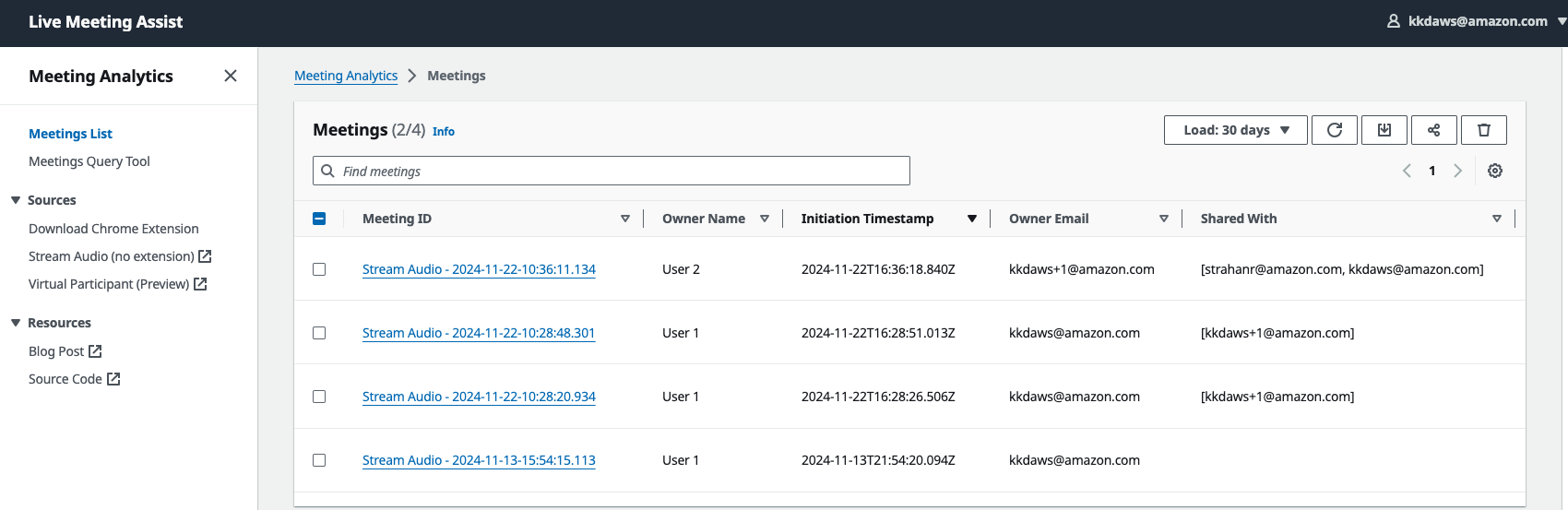
Task: Collapse the Resources sidebar section
Action: coord(16,323)
